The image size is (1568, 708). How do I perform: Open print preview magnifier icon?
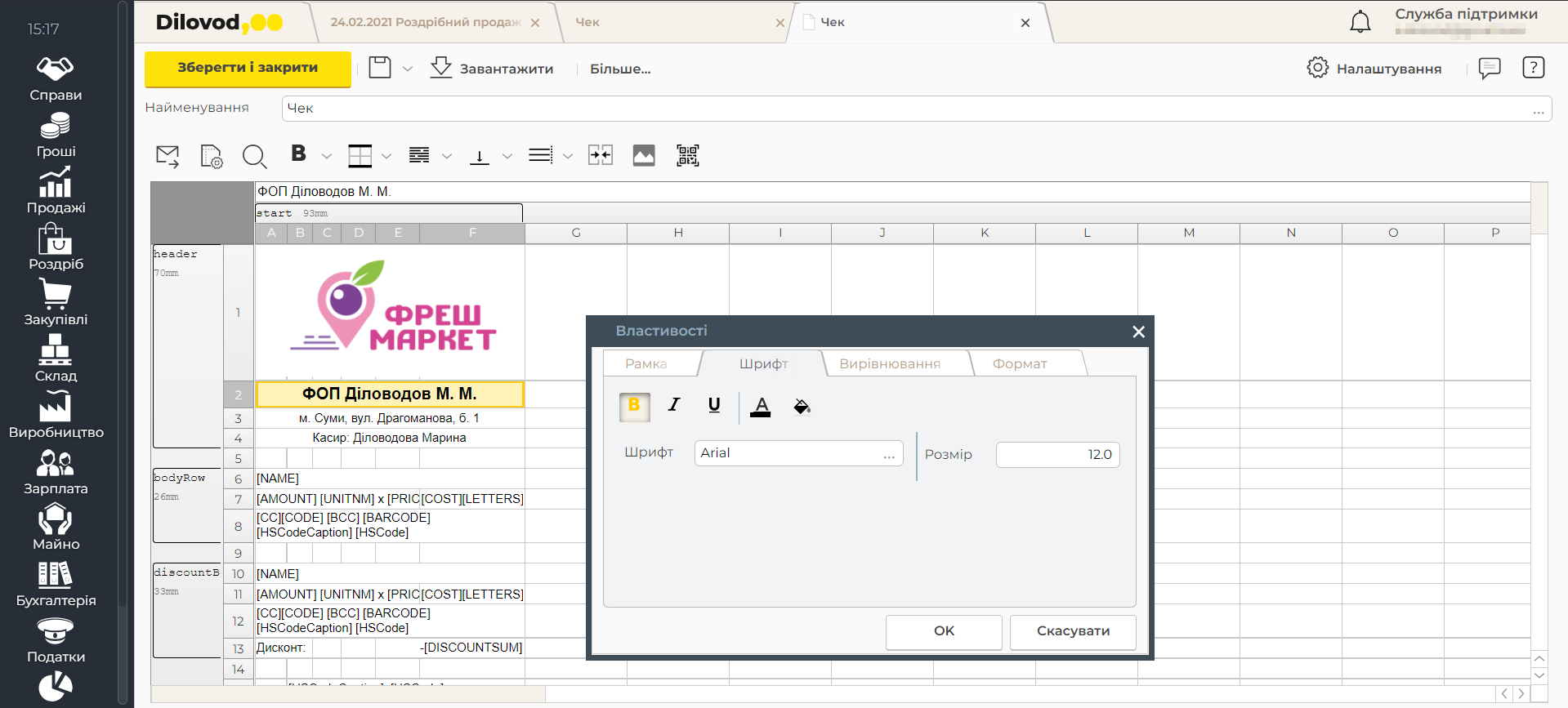pos(254,156)
